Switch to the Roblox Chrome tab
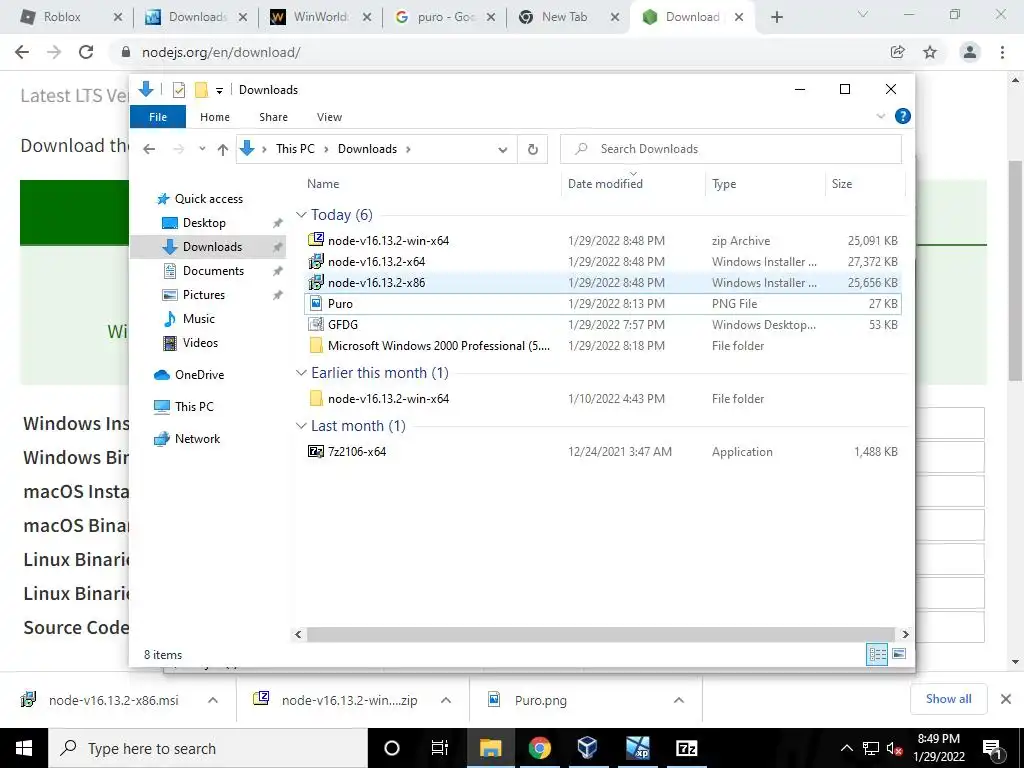1024x768 pixels. pos(70,17)
